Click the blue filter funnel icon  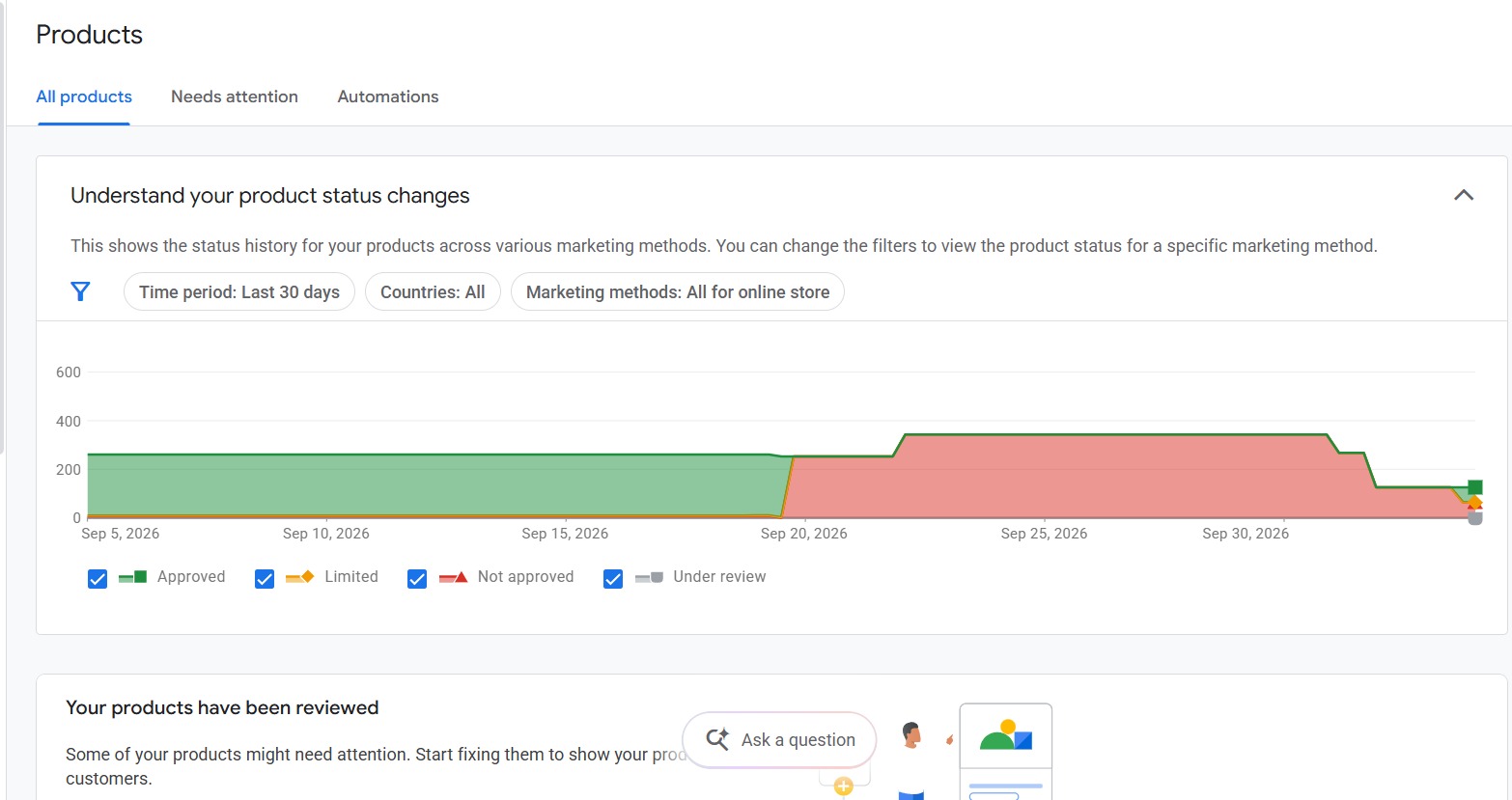click(x=80, y=291)
